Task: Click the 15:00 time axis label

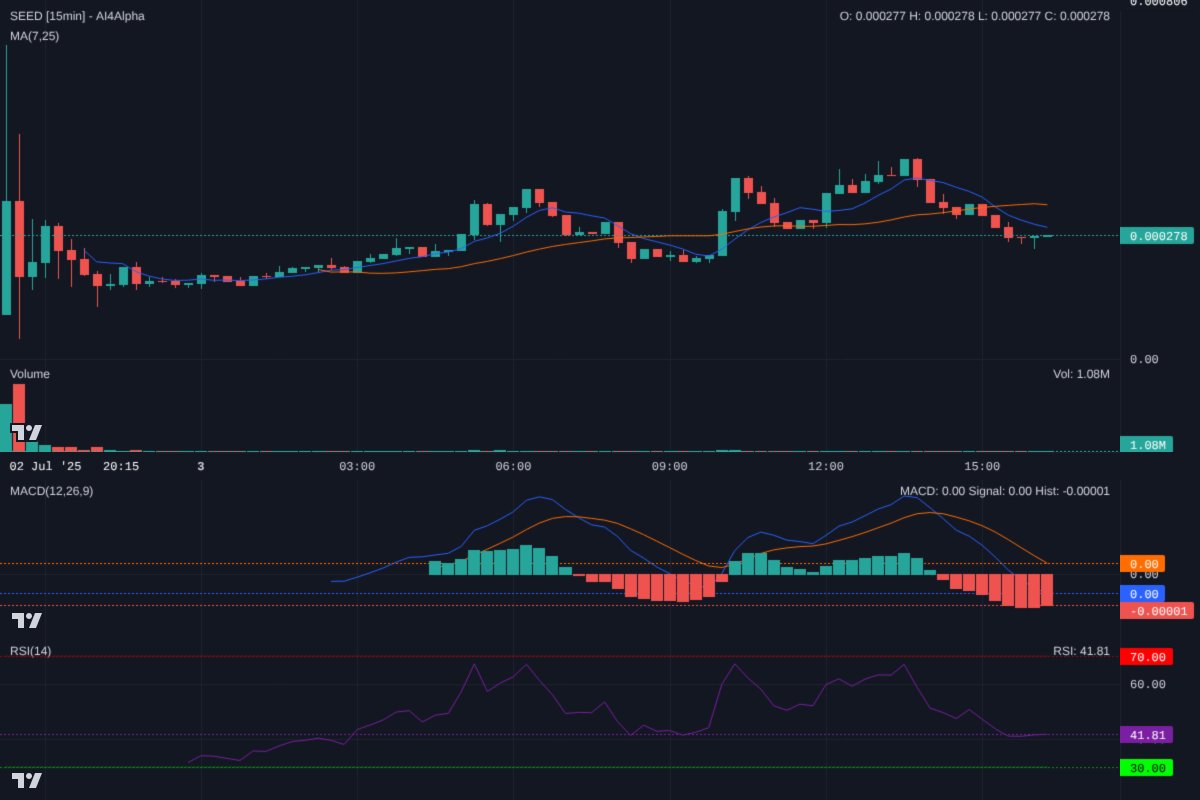Action: [982, 466]
